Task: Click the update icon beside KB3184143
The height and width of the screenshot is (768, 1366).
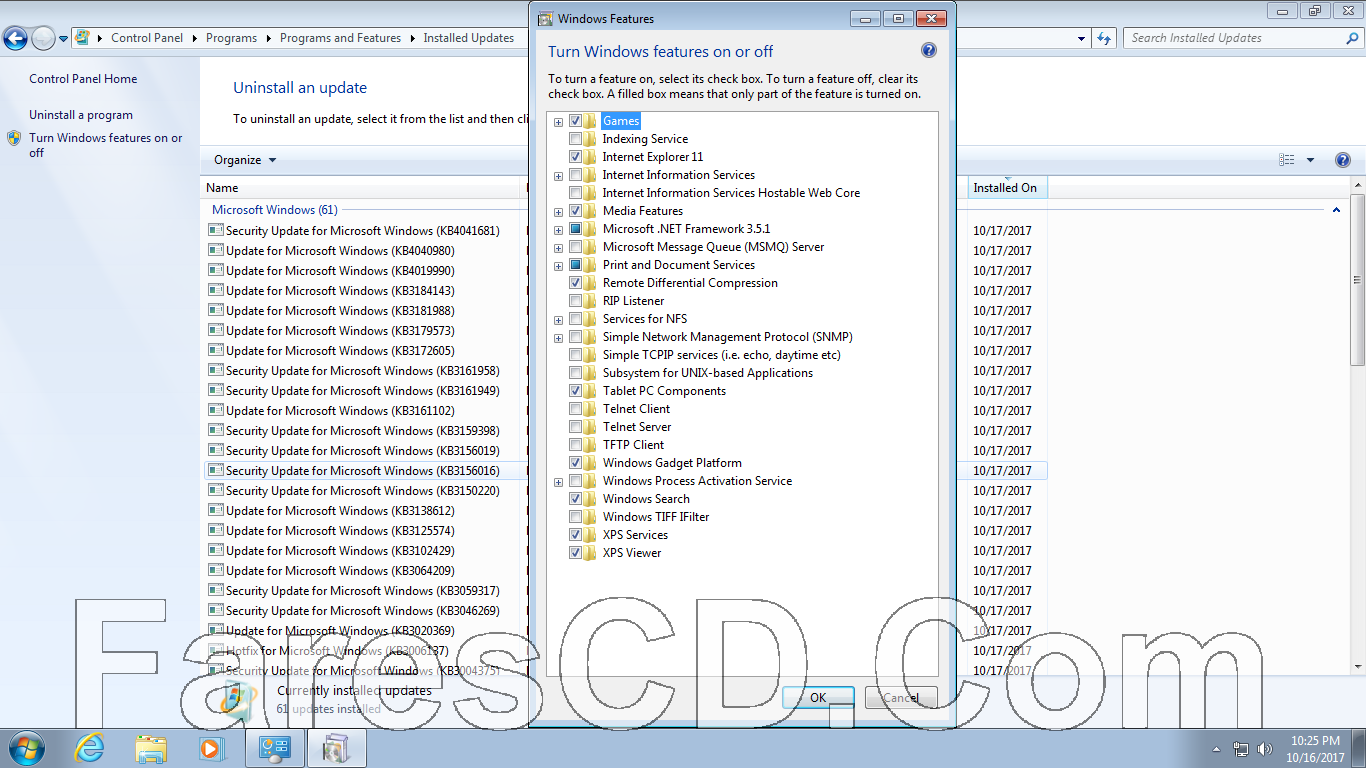Action: 215,290
